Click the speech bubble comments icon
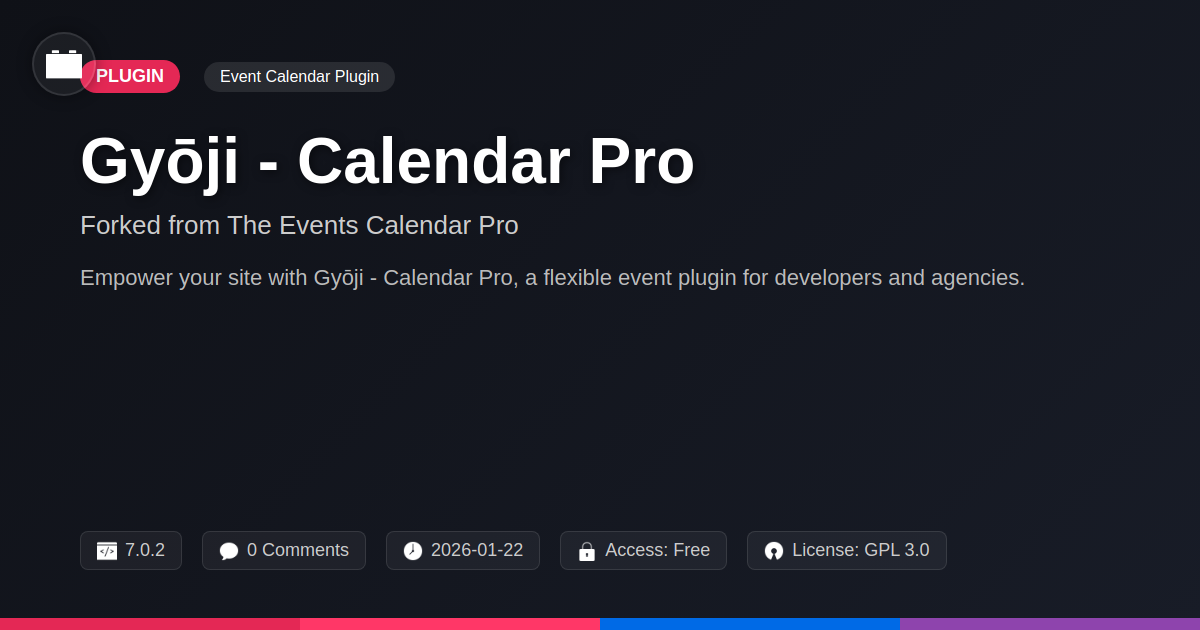 click(229, 551)
